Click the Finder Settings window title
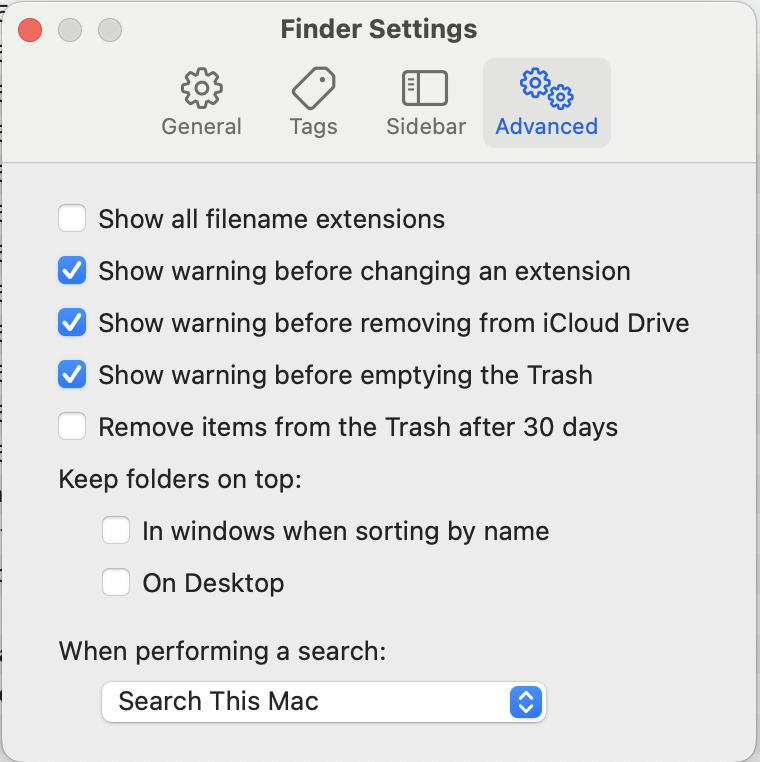This screenshot has width=760, height=762. click(379, 29)
